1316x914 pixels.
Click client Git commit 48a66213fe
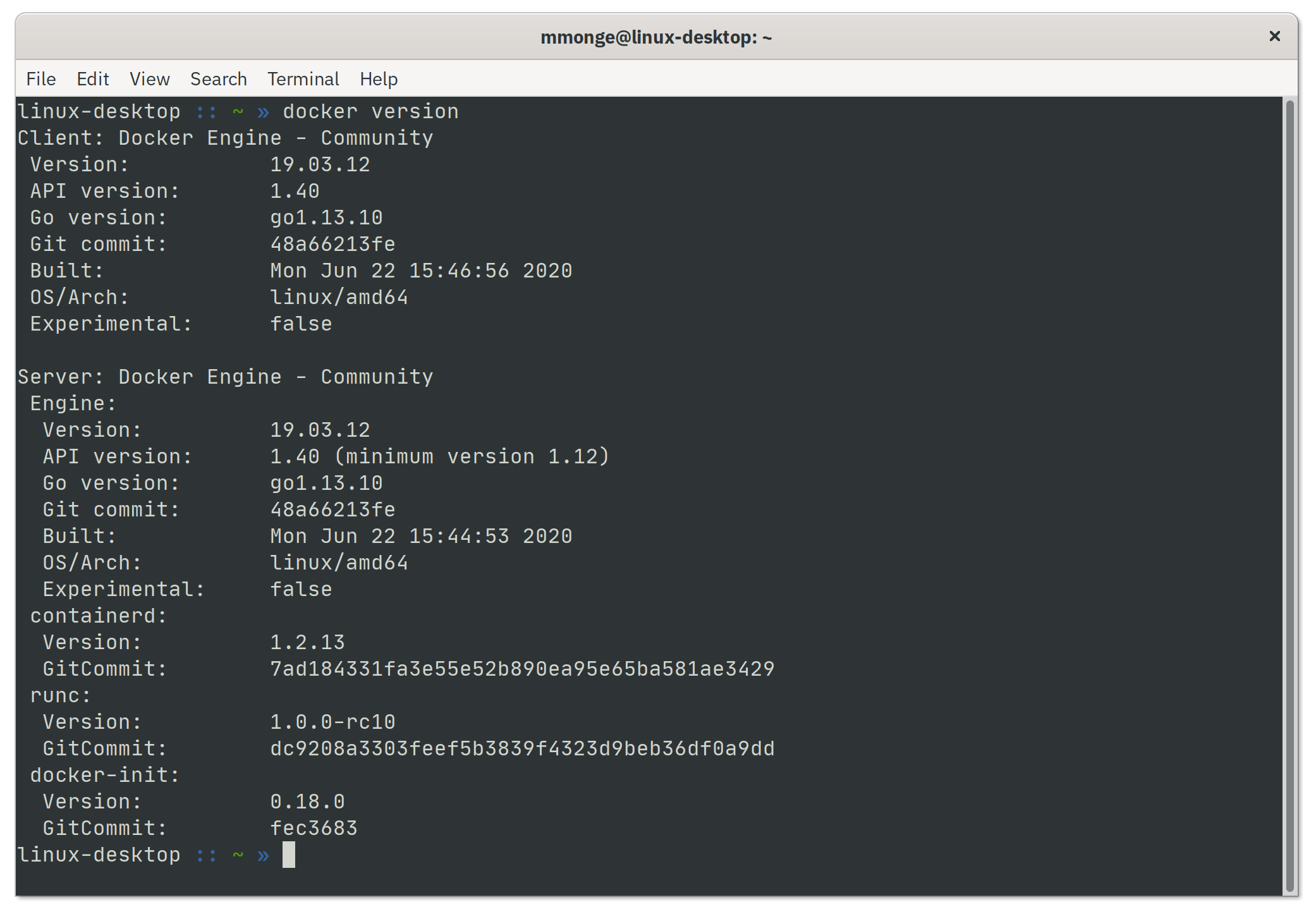(x=332, y=245)
